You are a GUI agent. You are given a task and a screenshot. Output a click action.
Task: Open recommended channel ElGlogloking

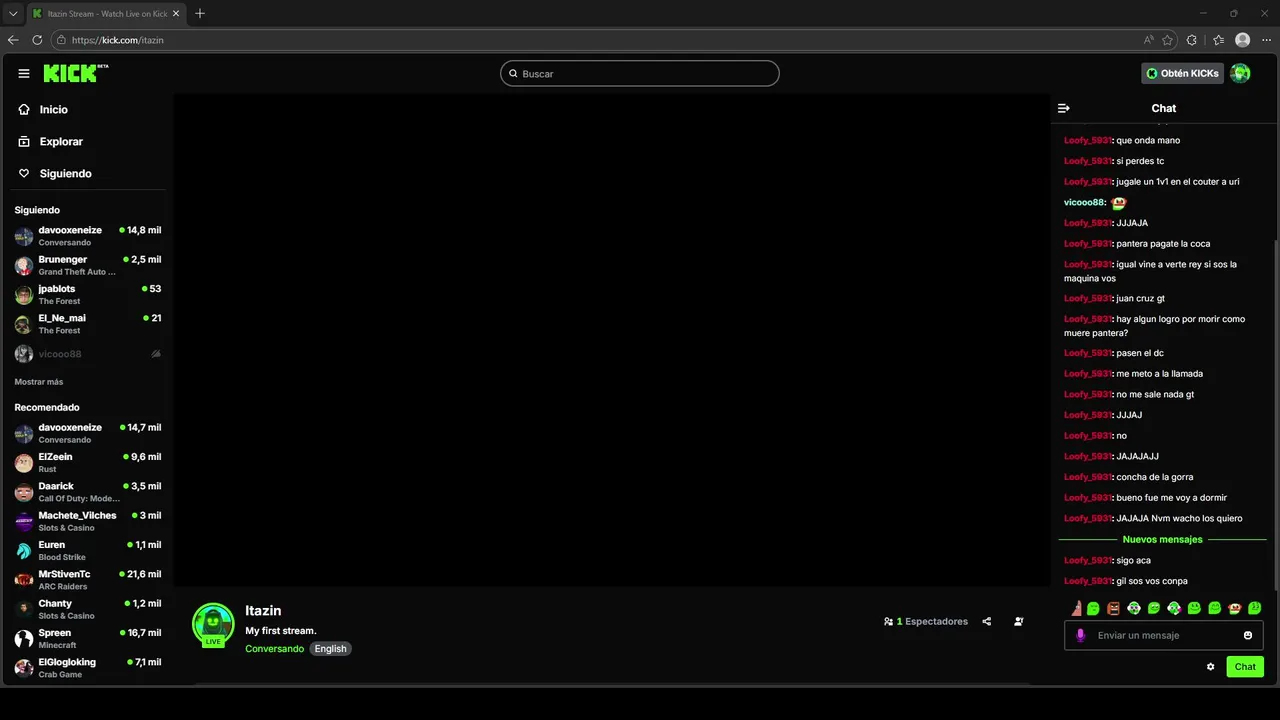pyautogui.click(x=87, y=668)
